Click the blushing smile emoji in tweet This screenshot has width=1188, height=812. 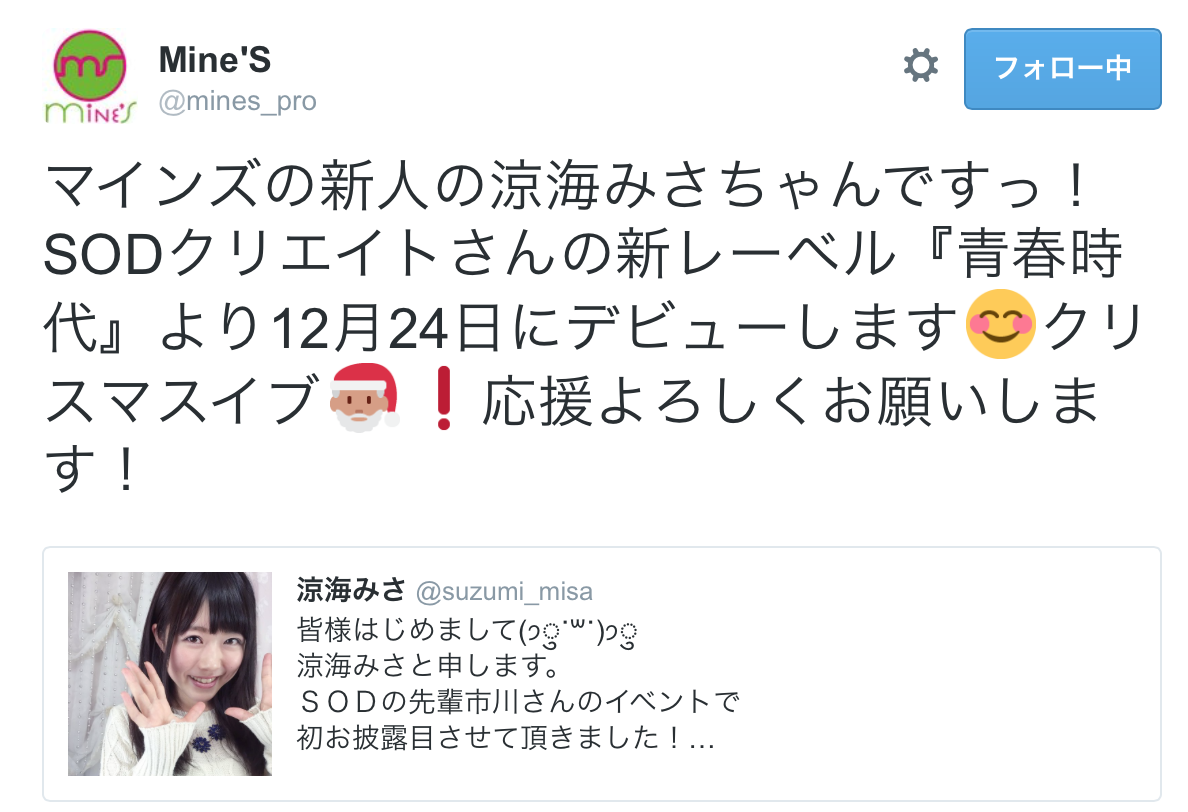point(1000,324)
